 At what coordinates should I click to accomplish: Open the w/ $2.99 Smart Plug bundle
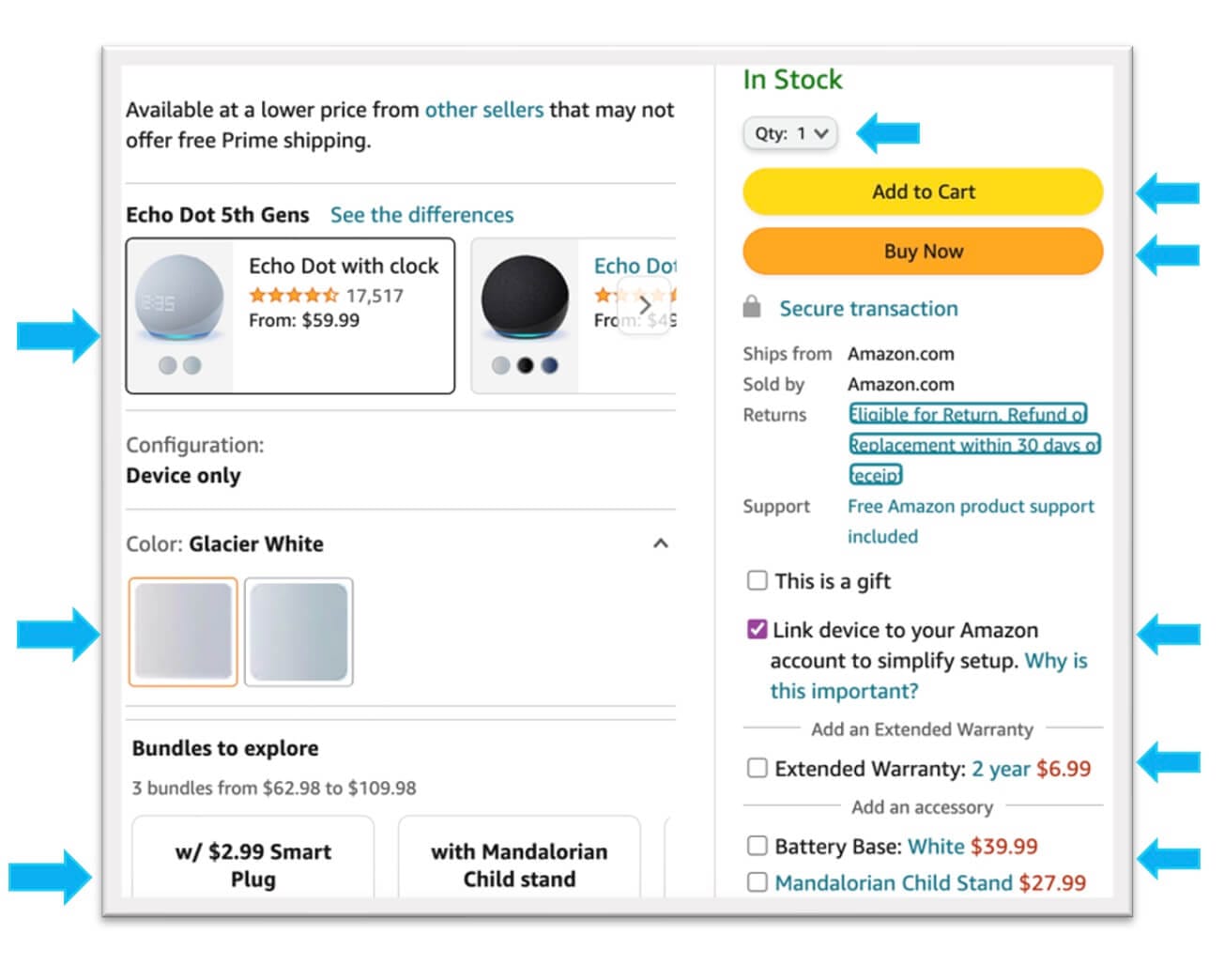click(253, 864)
